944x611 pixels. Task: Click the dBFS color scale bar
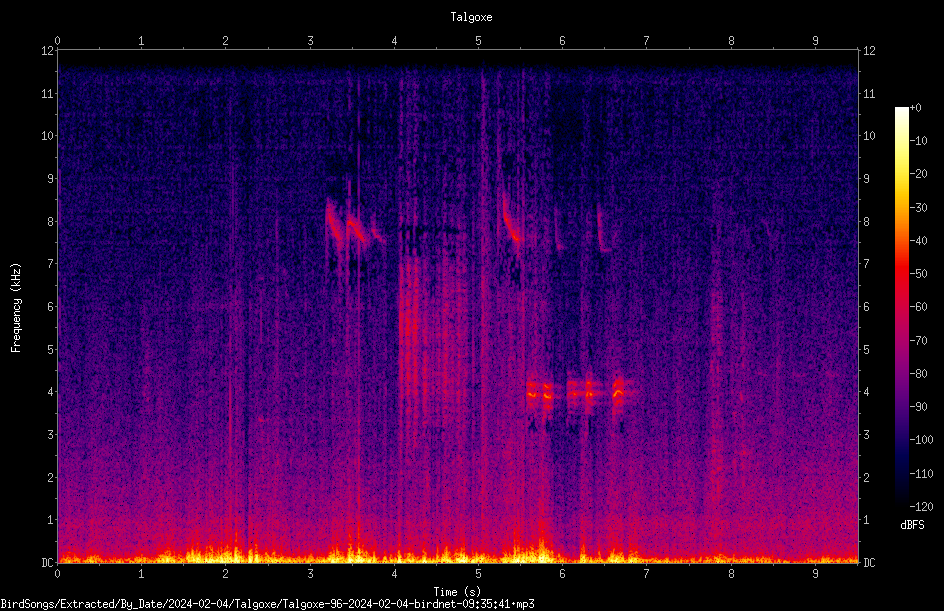coord(901,307)
